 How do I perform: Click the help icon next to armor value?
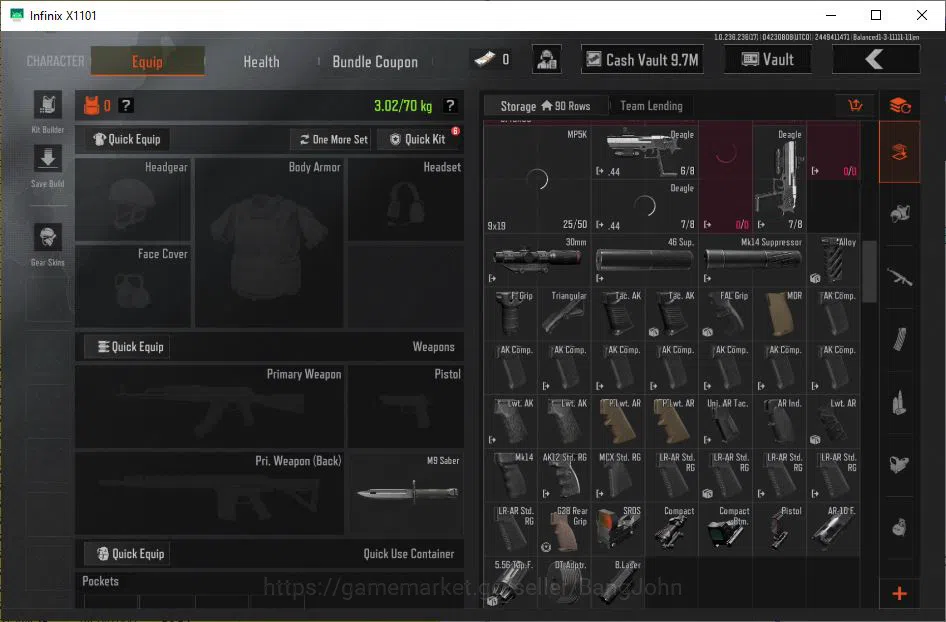(125, 106)
